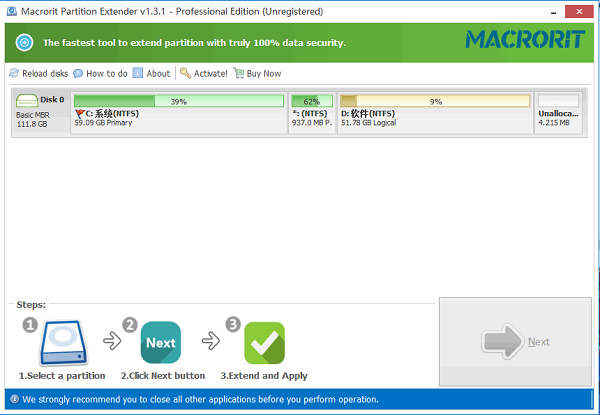Screen dimensions: 600x415
Task: Click the unallocated space empty bar
Action: pyautogui.click(x=558, y=101)
